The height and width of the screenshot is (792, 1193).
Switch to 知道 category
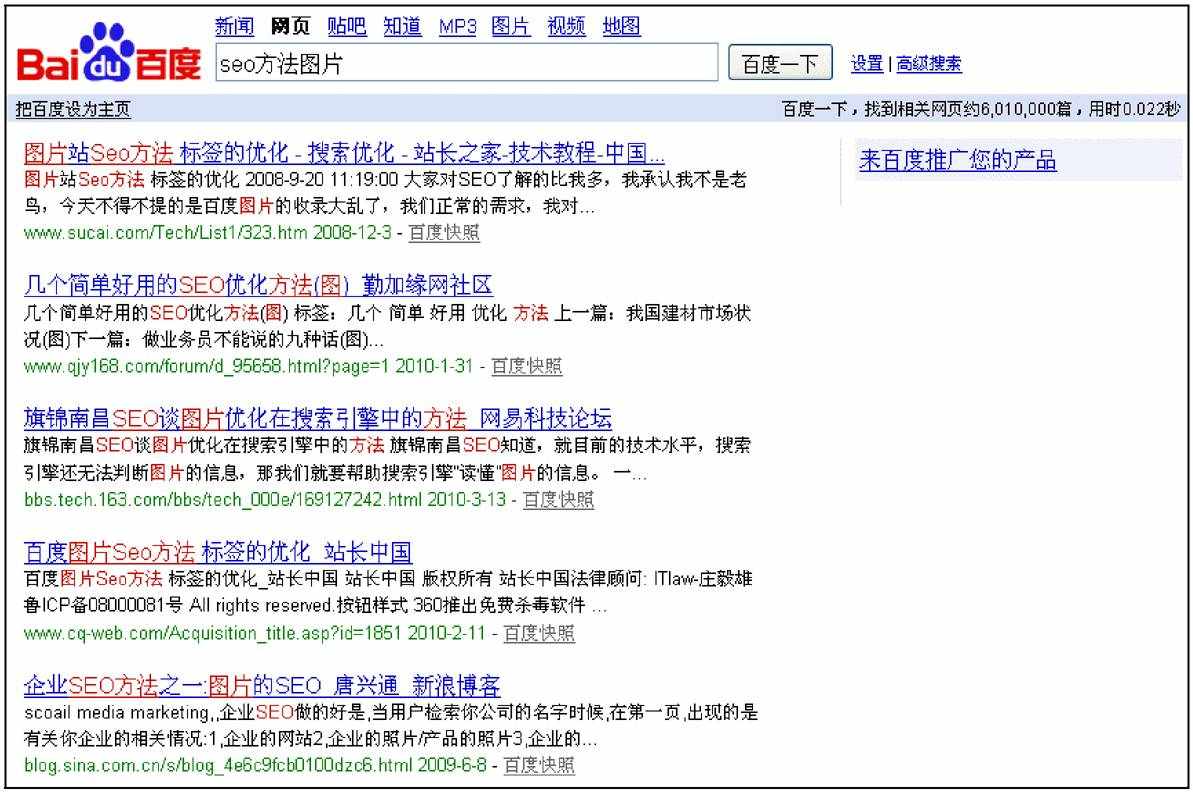(402, 27)
